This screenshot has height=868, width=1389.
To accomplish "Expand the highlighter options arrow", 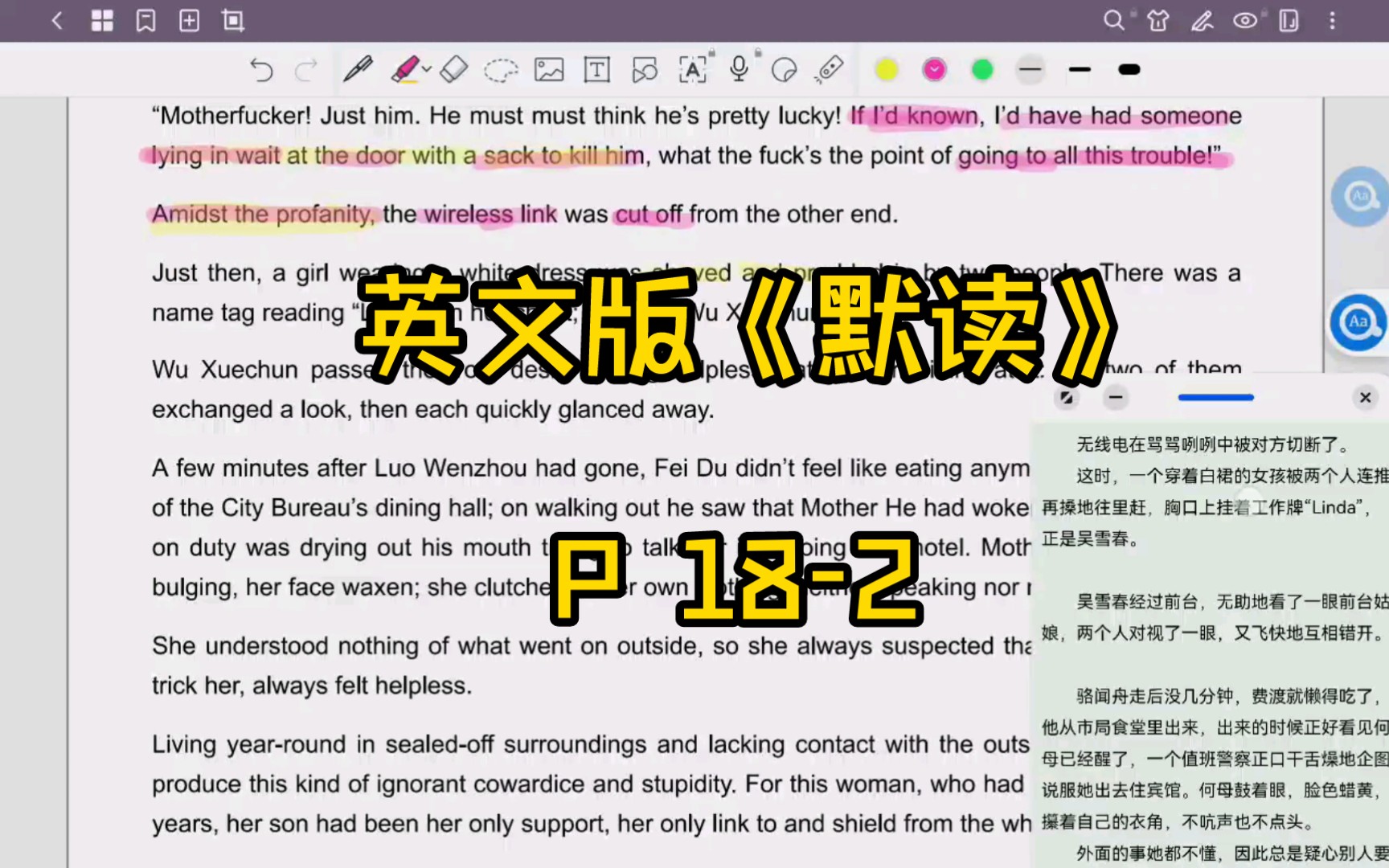I will (427, 69).
